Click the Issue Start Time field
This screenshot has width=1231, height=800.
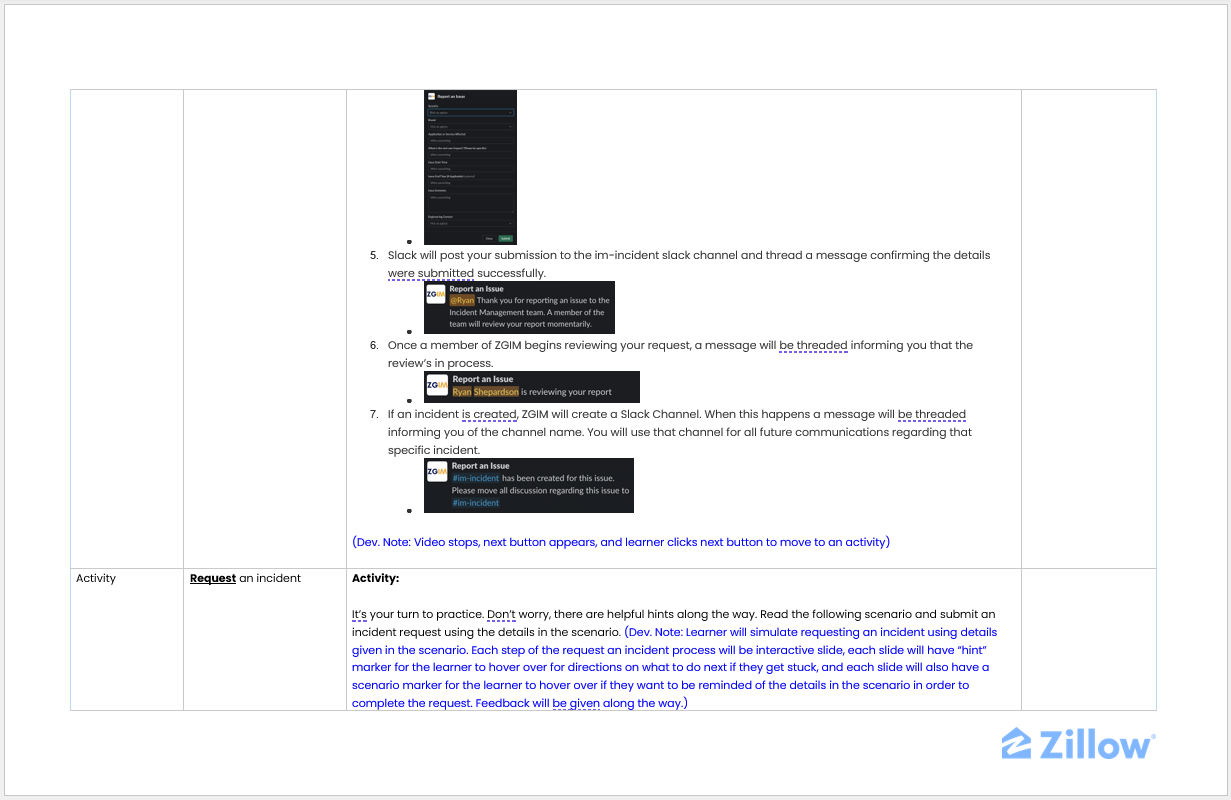[x=470, y=169]
